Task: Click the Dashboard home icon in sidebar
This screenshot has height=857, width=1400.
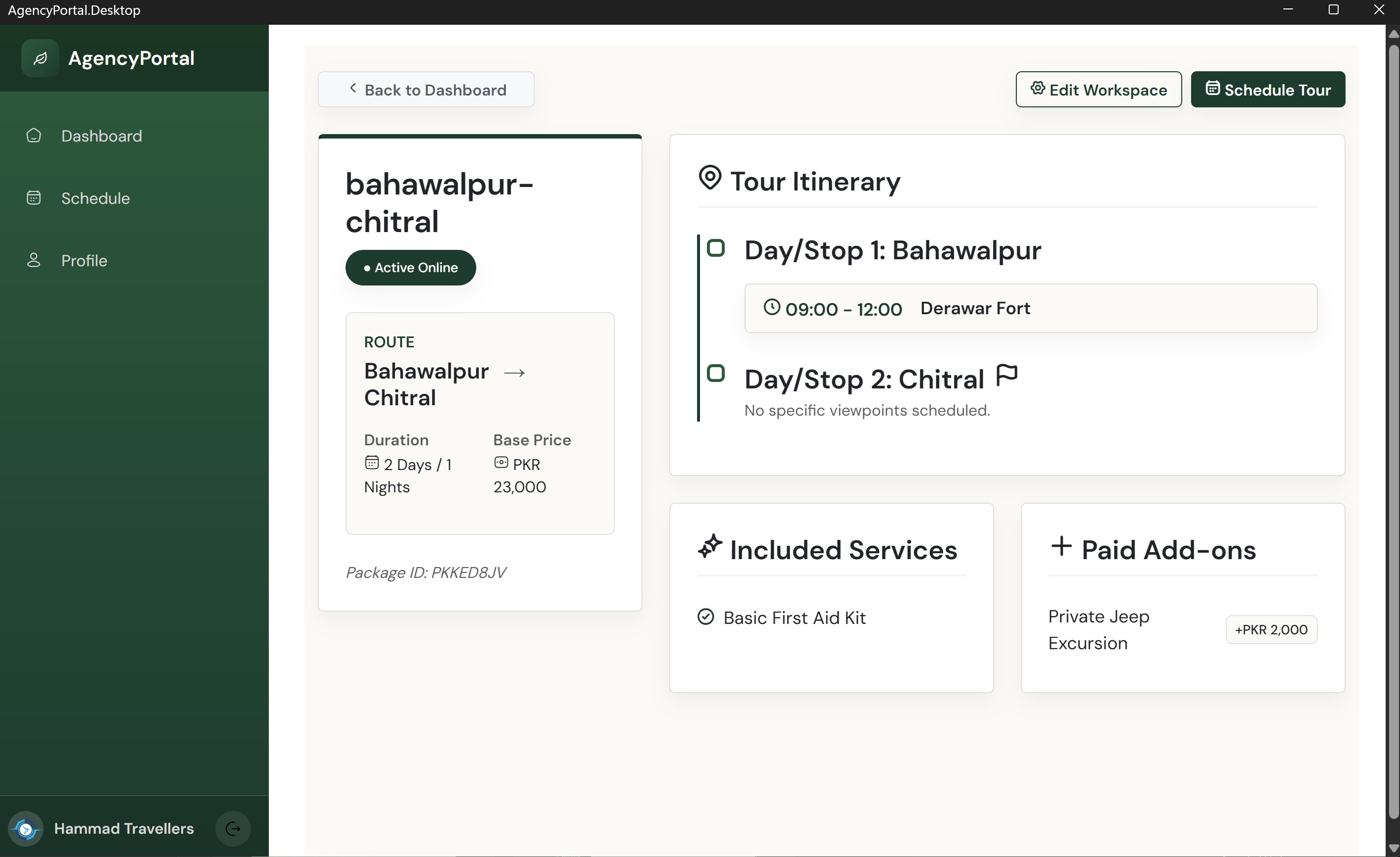Action: [x=34, y=135]
